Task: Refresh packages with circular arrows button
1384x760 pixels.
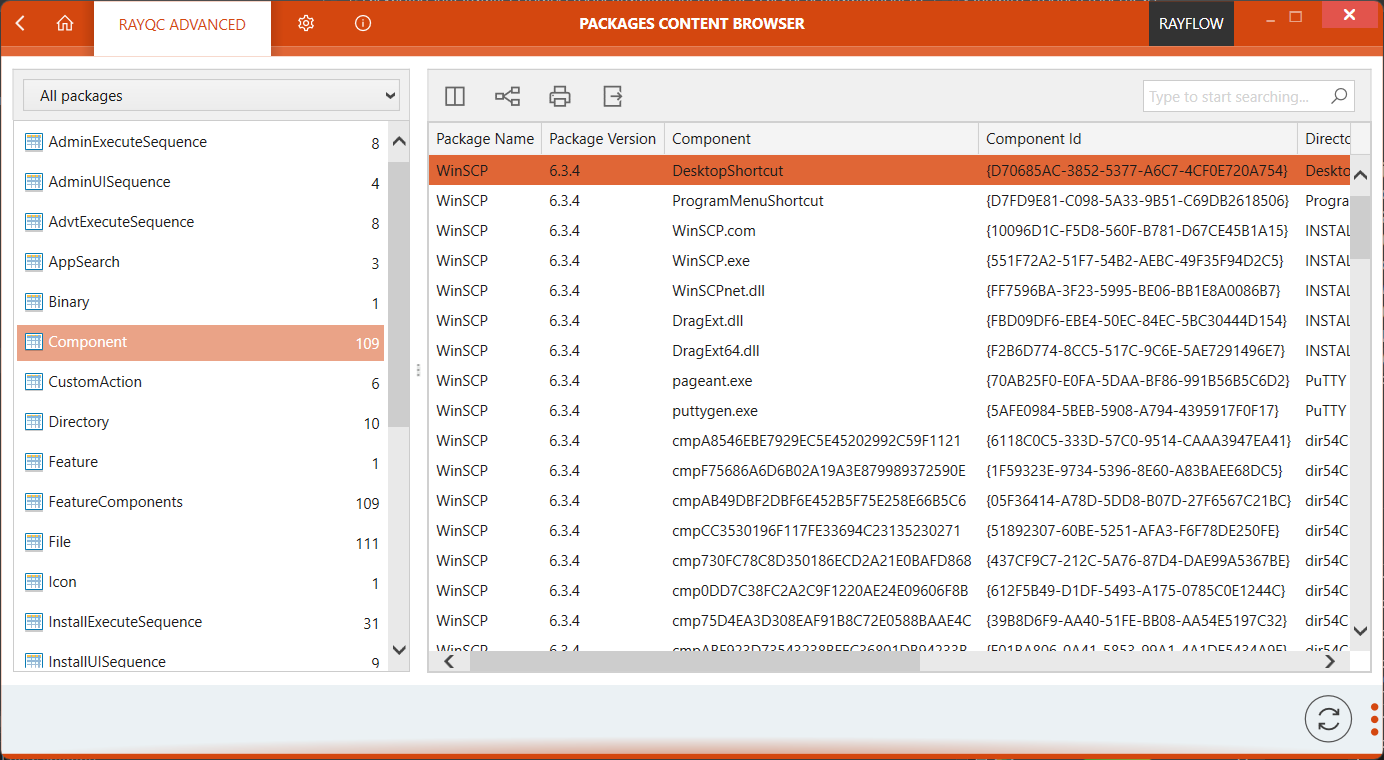Action: point(1329,719)
